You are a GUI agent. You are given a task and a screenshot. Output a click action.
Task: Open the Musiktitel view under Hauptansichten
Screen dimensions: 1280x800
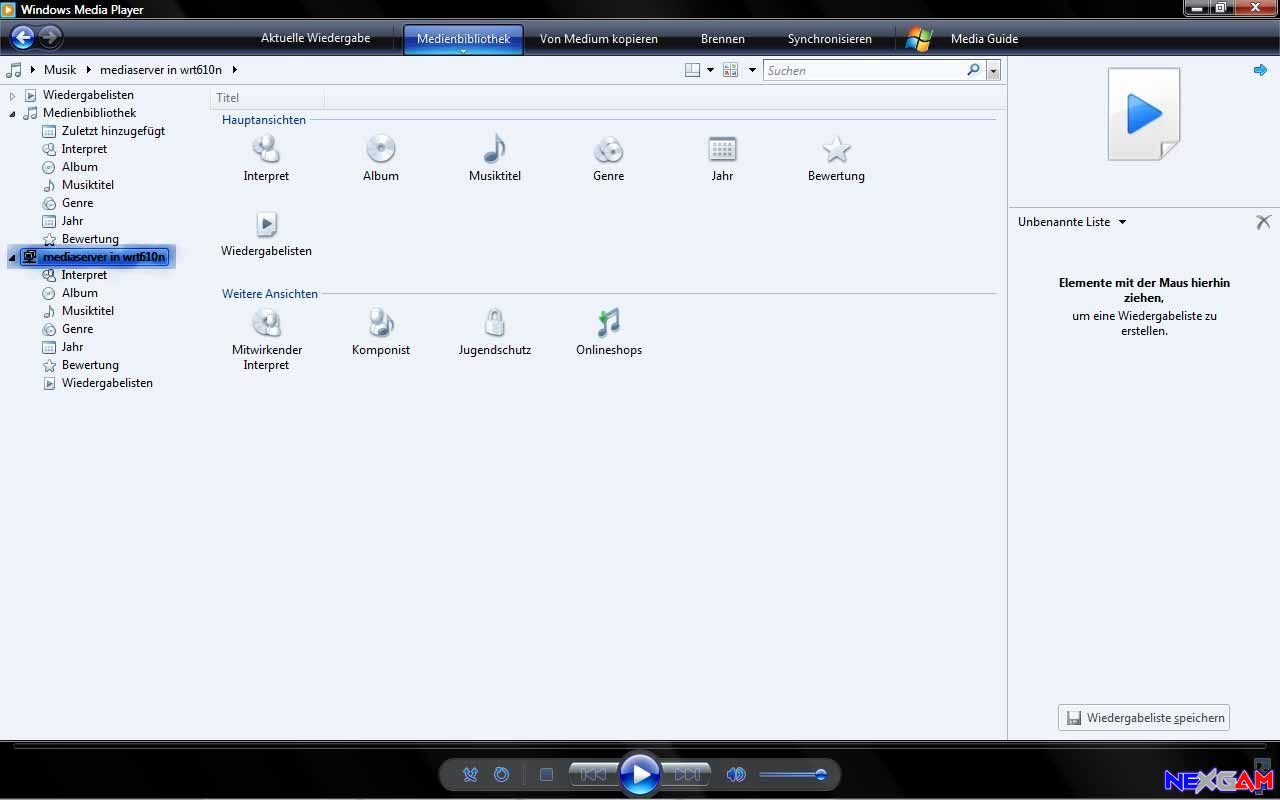point(495,158)
